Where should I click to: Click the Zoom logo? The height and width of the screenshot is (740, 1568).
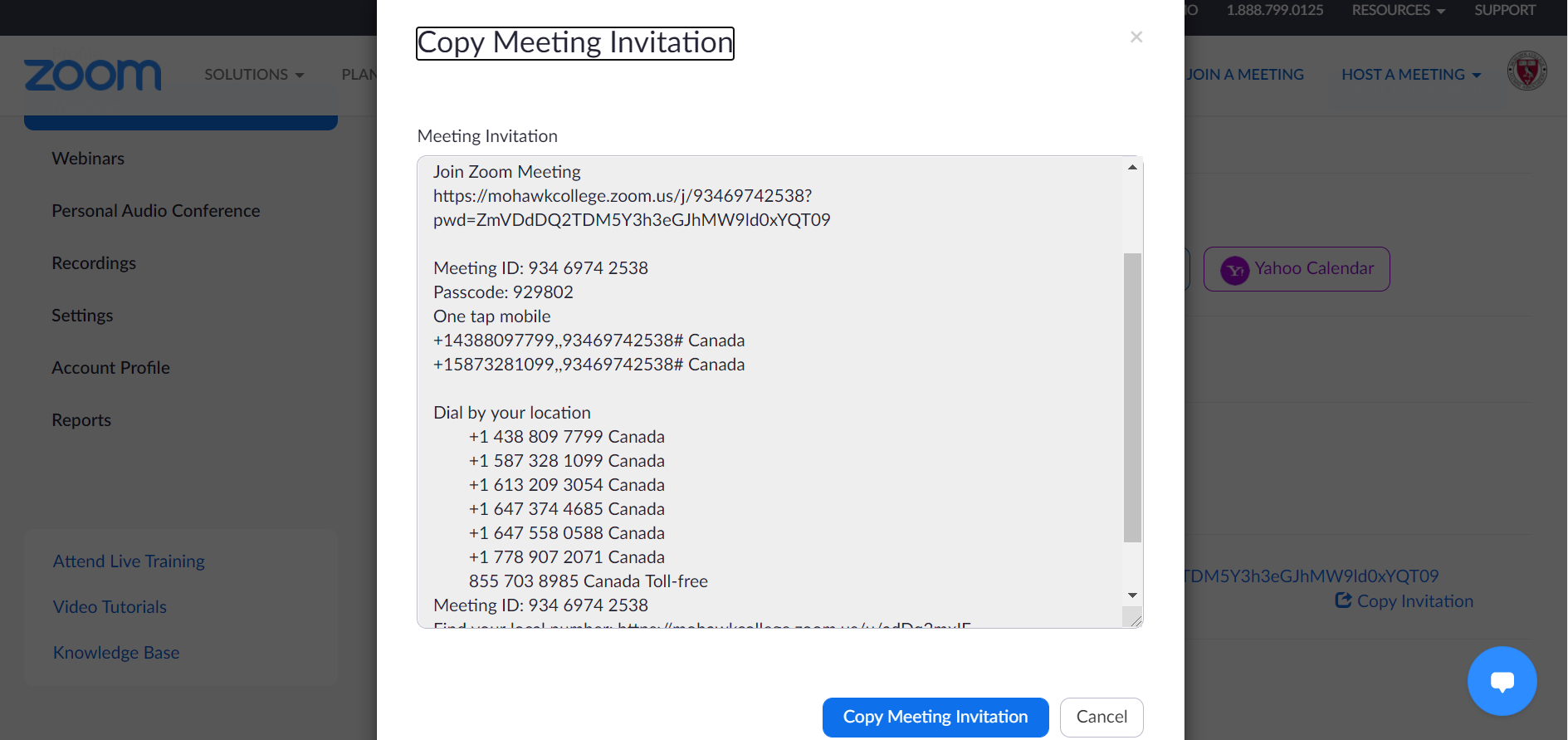point(93,75)
